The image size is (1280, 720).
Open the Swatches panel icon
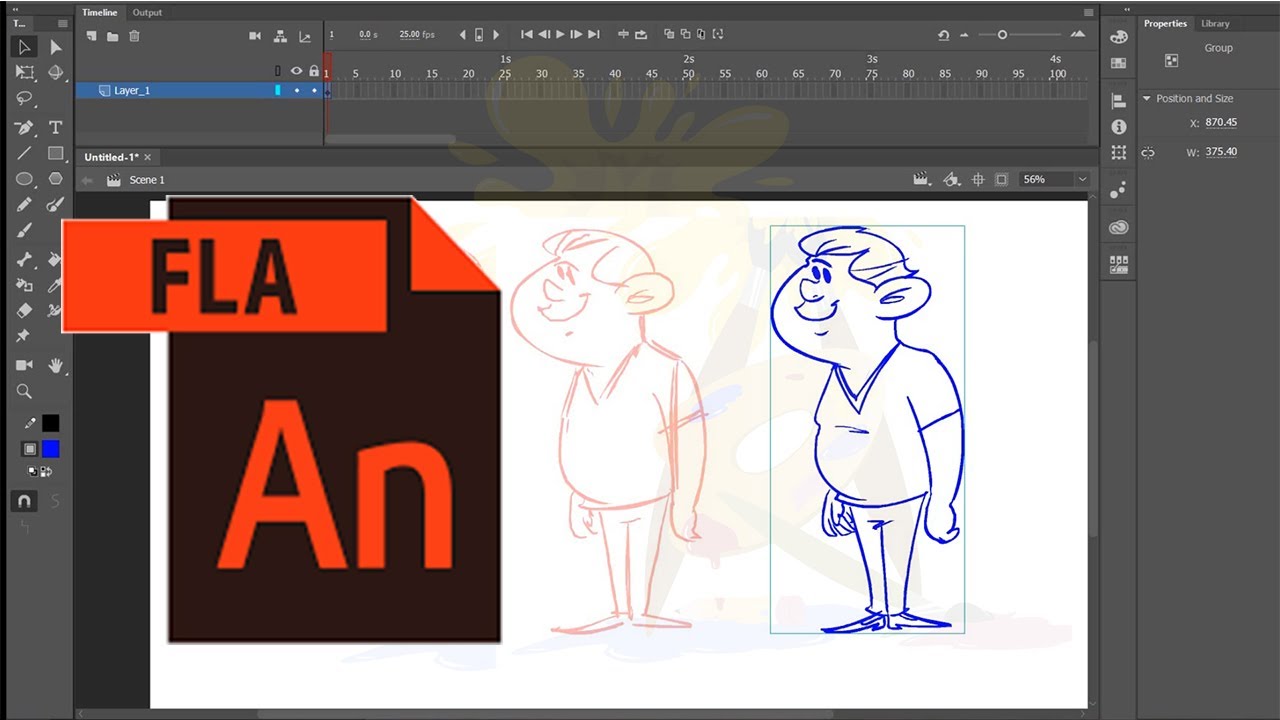coord(1119,63)
